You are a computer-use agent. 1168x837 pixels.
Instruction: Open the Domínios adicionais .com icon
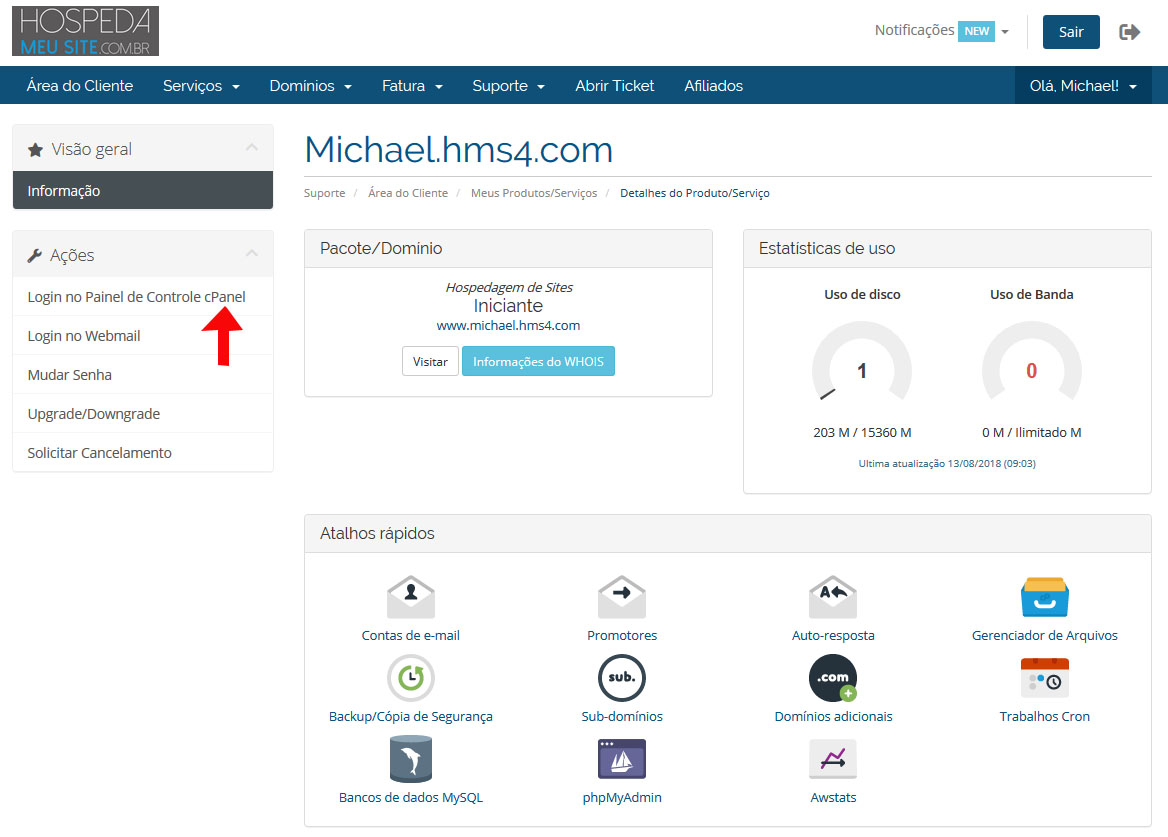coord(833,678)
